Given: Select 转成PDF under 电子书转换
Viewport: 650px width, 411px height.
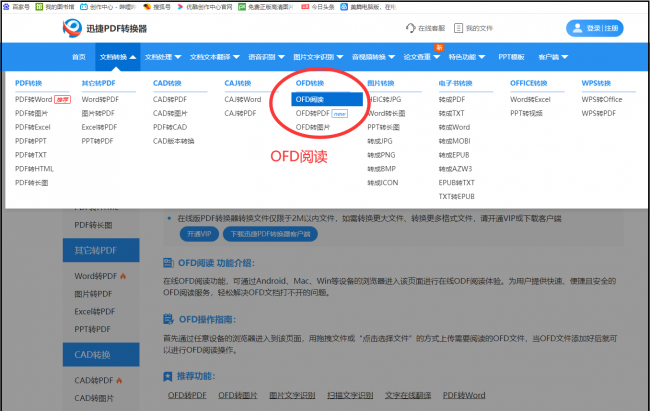Looking at the screenshot, I should coord(452,100).
